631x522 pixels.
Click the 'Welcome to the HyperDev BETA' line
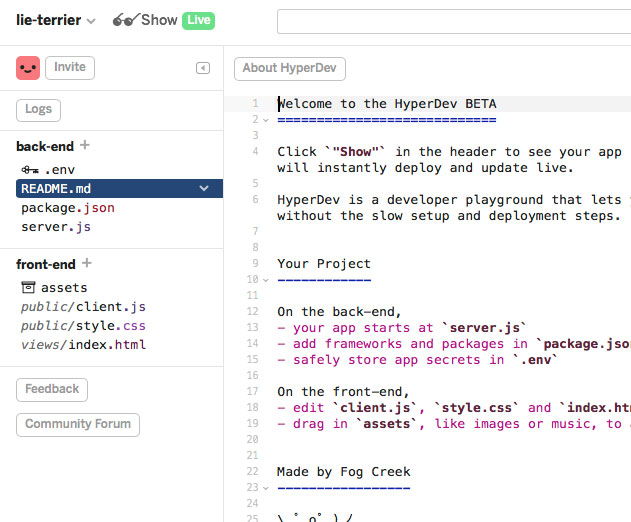tap(387, 104)
